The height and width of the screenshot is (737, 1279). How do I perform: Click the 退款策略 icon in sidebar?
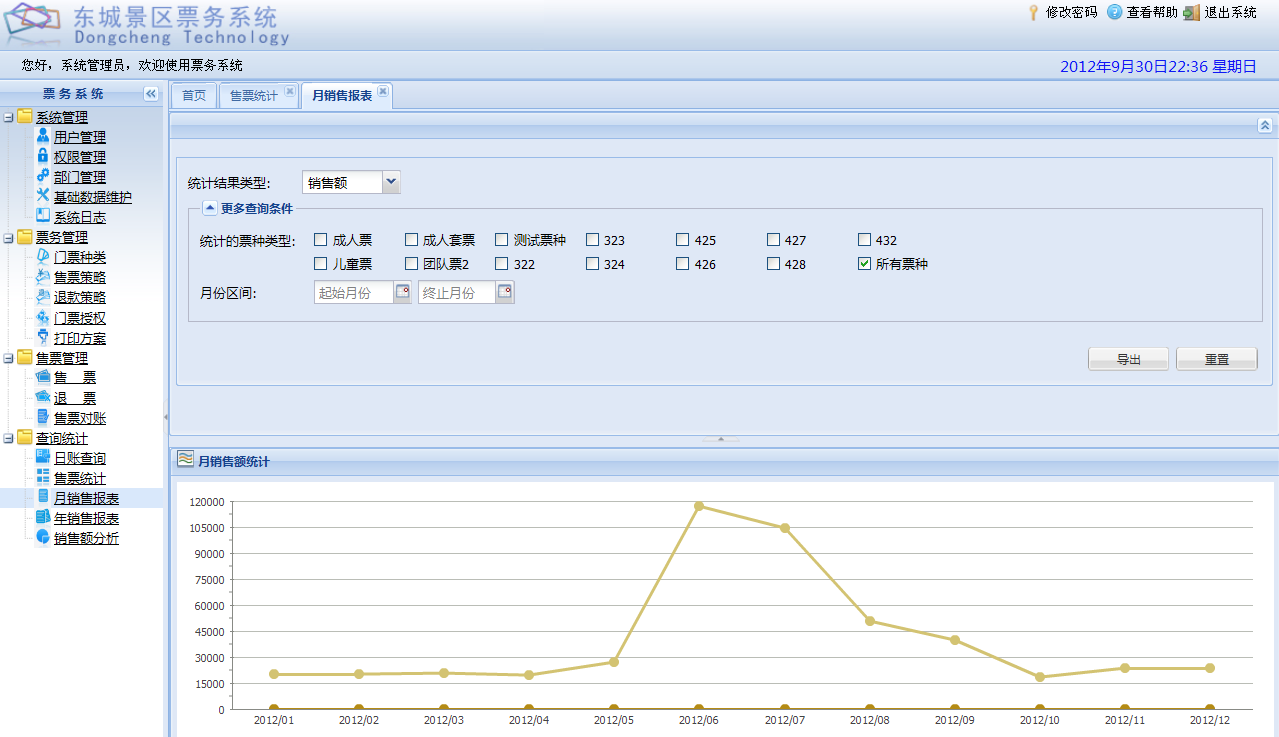coord(43,297)
